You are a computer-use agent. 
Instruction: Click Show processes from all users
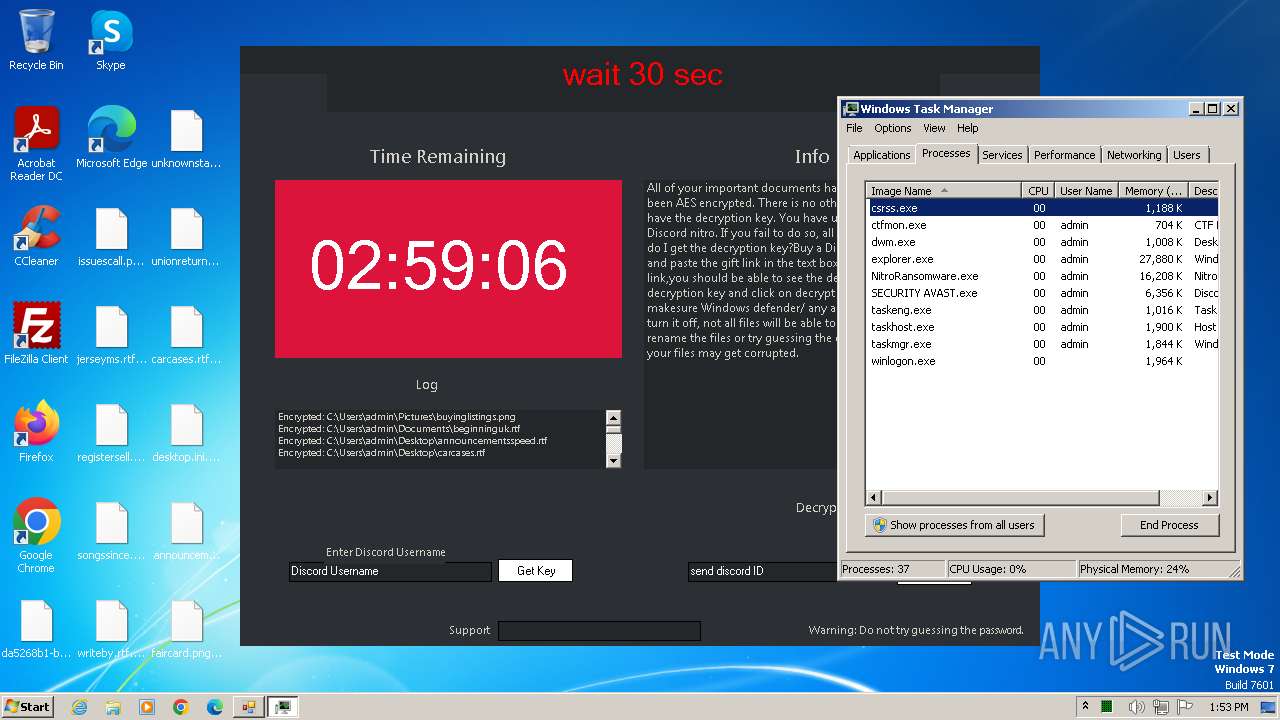point(954,525)
